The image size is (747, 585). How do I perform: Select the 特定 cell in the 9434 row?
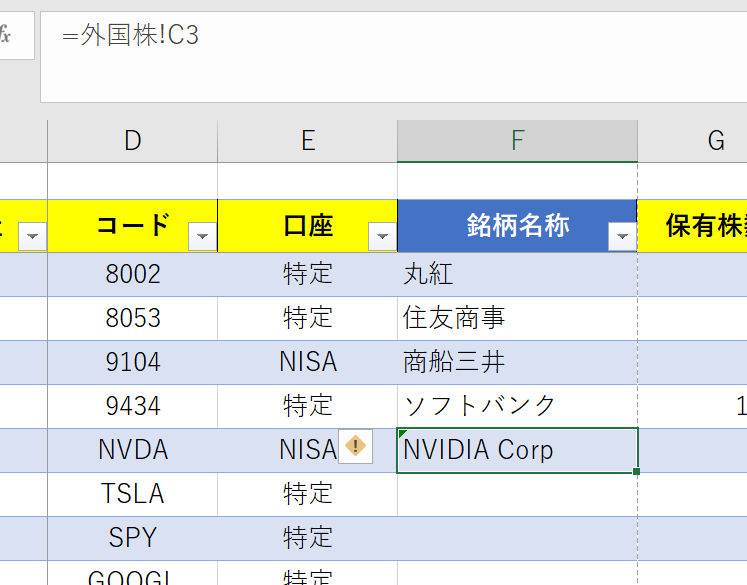308,406
